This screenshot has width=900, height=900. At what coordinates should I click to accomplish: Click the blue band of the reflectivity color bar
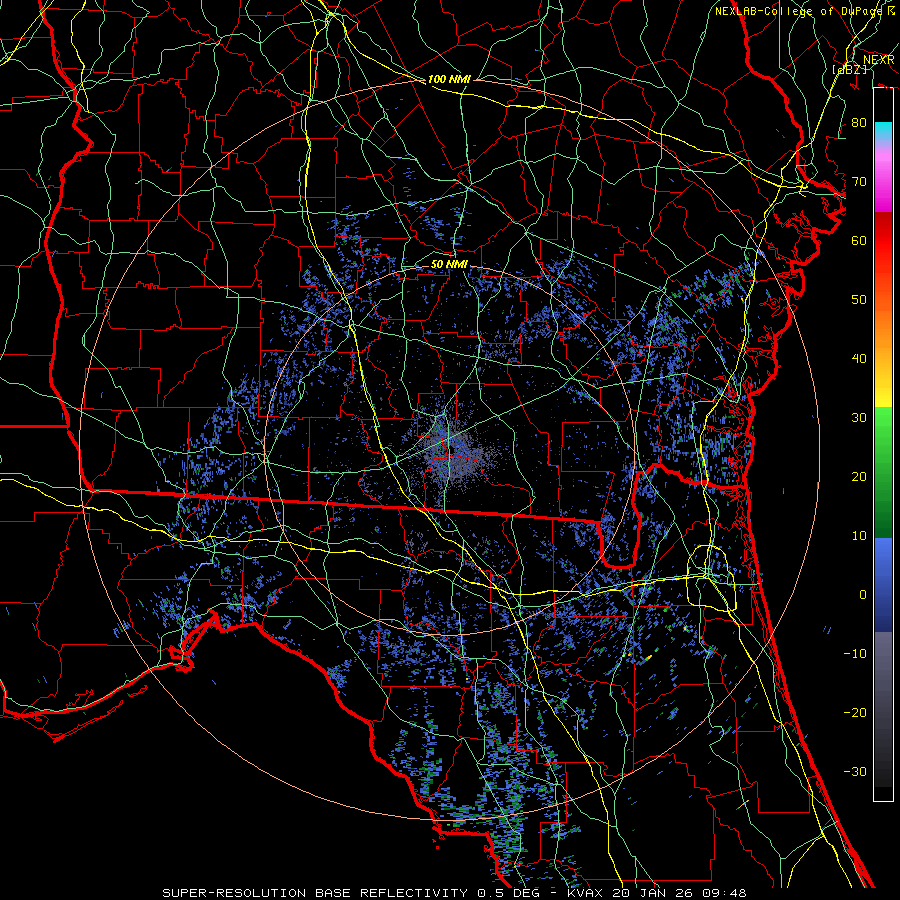click(x=883, y=584)
